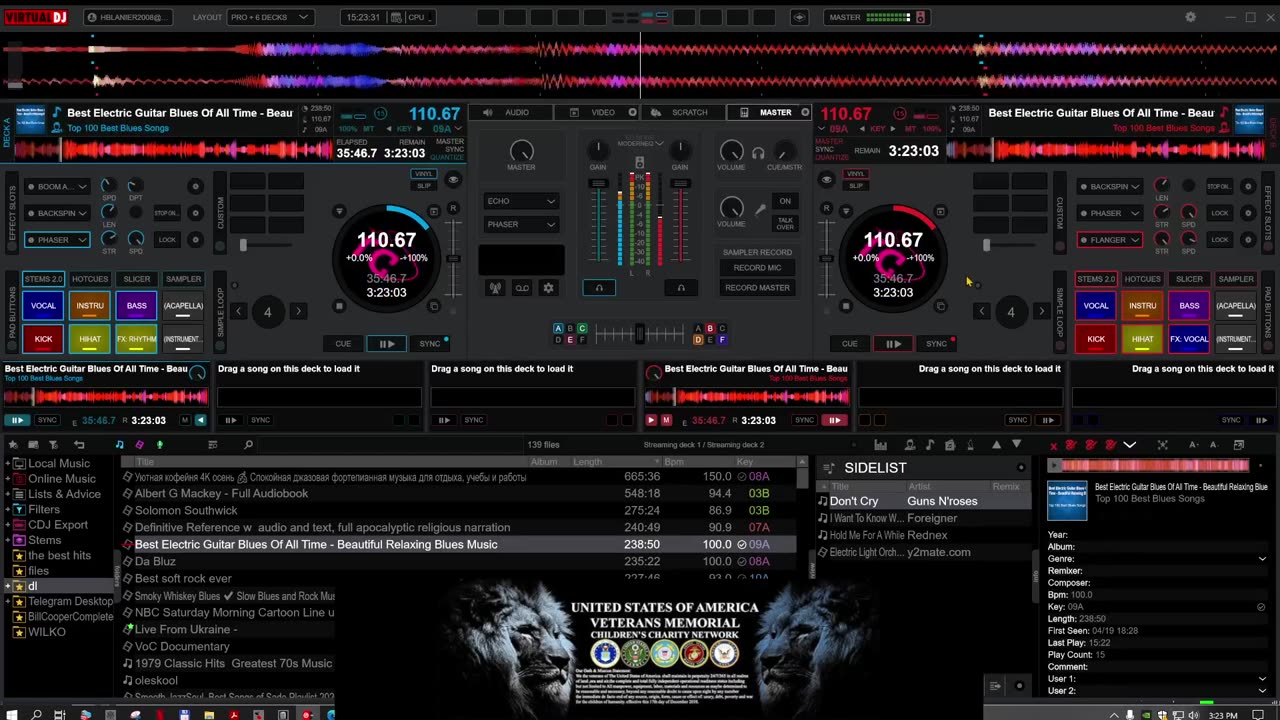Click the BOOM effect settings gear on the left deck
Screen dimensions: 1280x720
pyautogui.click(x=195, y=186)
